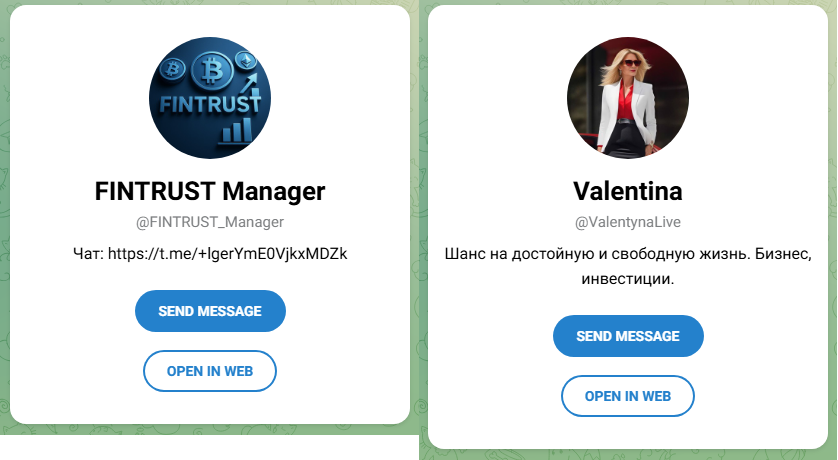Select the @ValentynaLive username
The height and width of the screenshot is (460, 838).
click(x=627, y=222)
